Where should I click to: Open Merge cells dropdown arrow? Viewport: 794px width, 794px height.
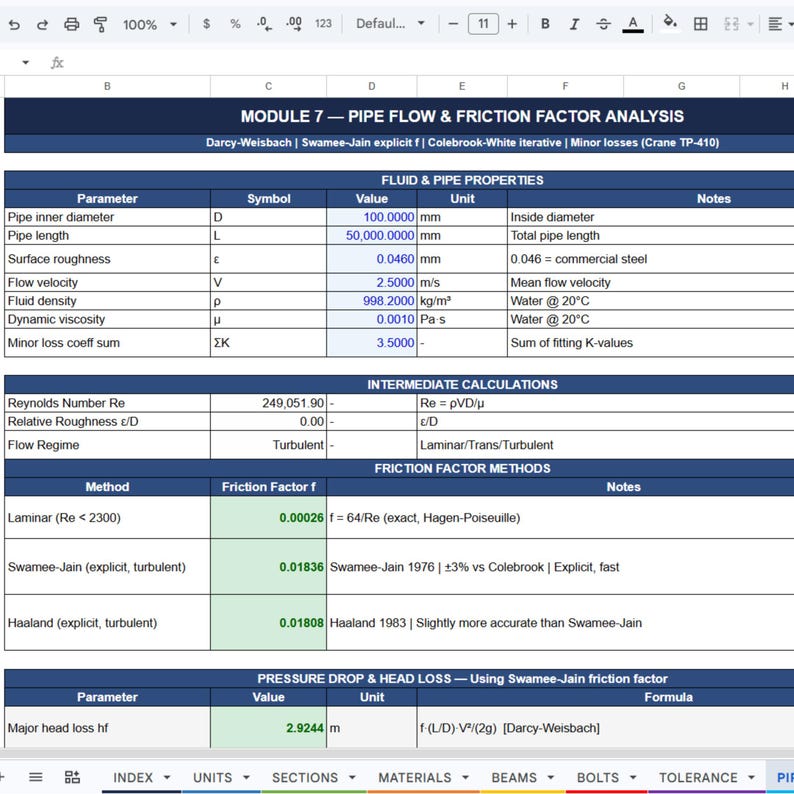click(x=750, y=24)
